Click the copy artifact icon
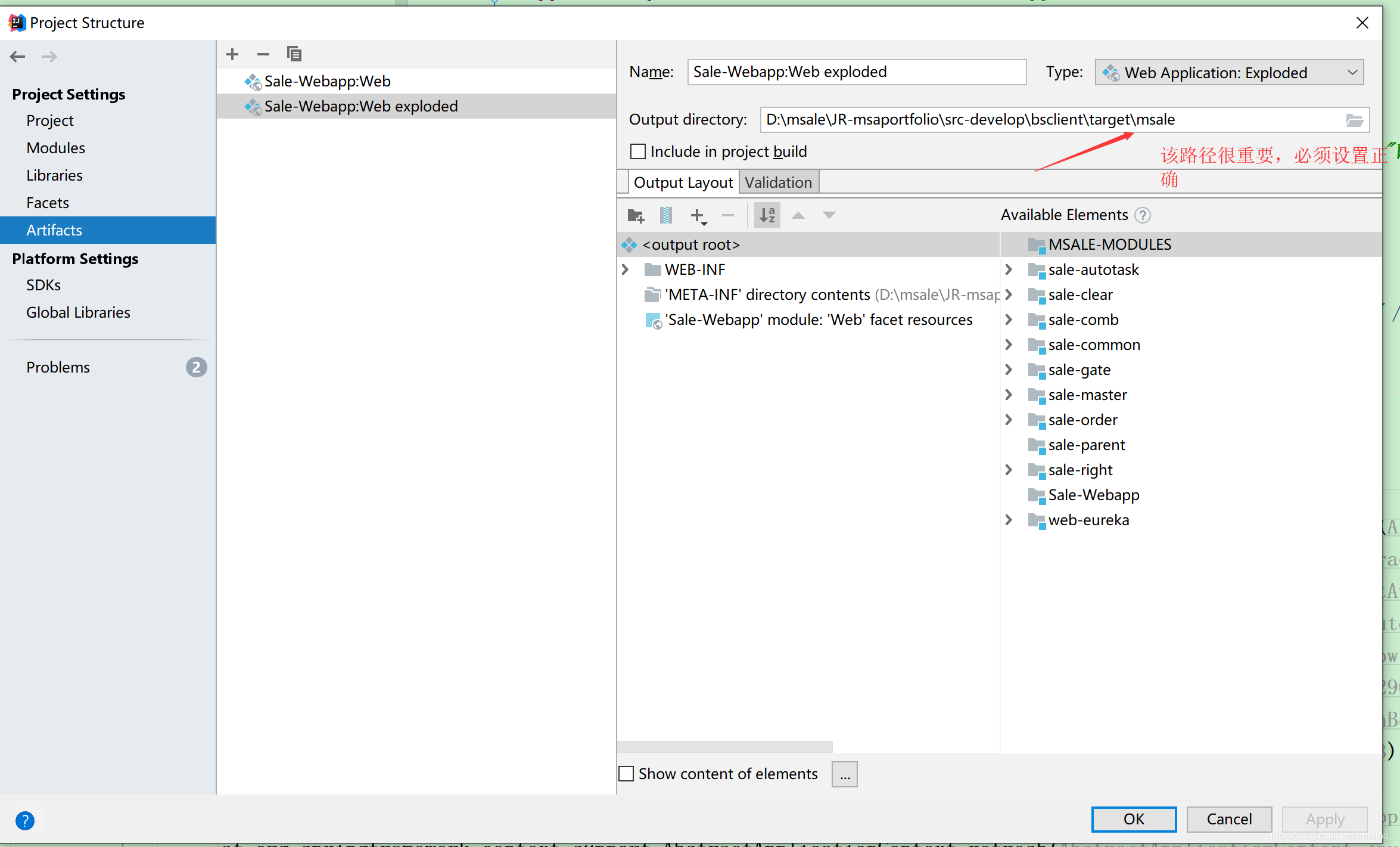1400x847 pixels. (294, 54)
